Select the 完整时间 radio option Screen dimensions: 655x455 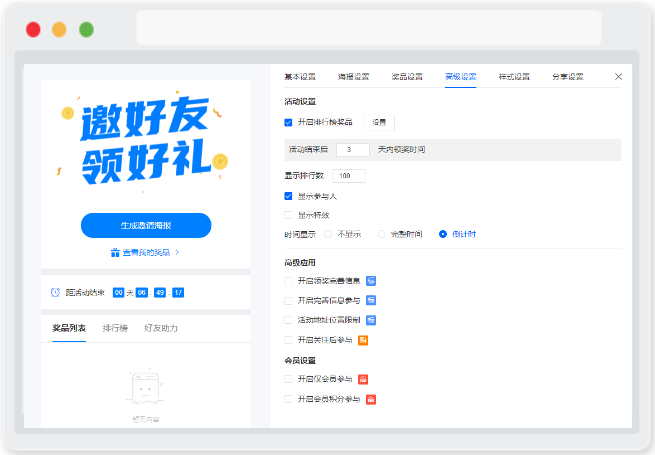pyautogui.click(x=381, y=234)
